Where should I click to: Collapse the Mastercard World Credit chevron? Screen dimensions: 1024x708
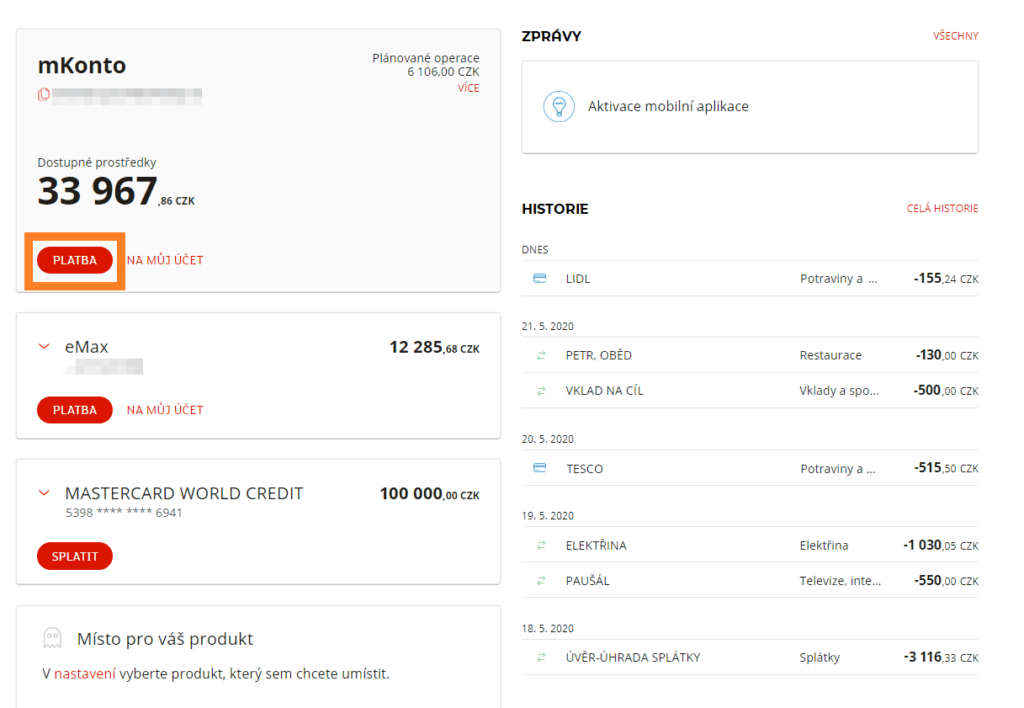(x=43, y=493)
